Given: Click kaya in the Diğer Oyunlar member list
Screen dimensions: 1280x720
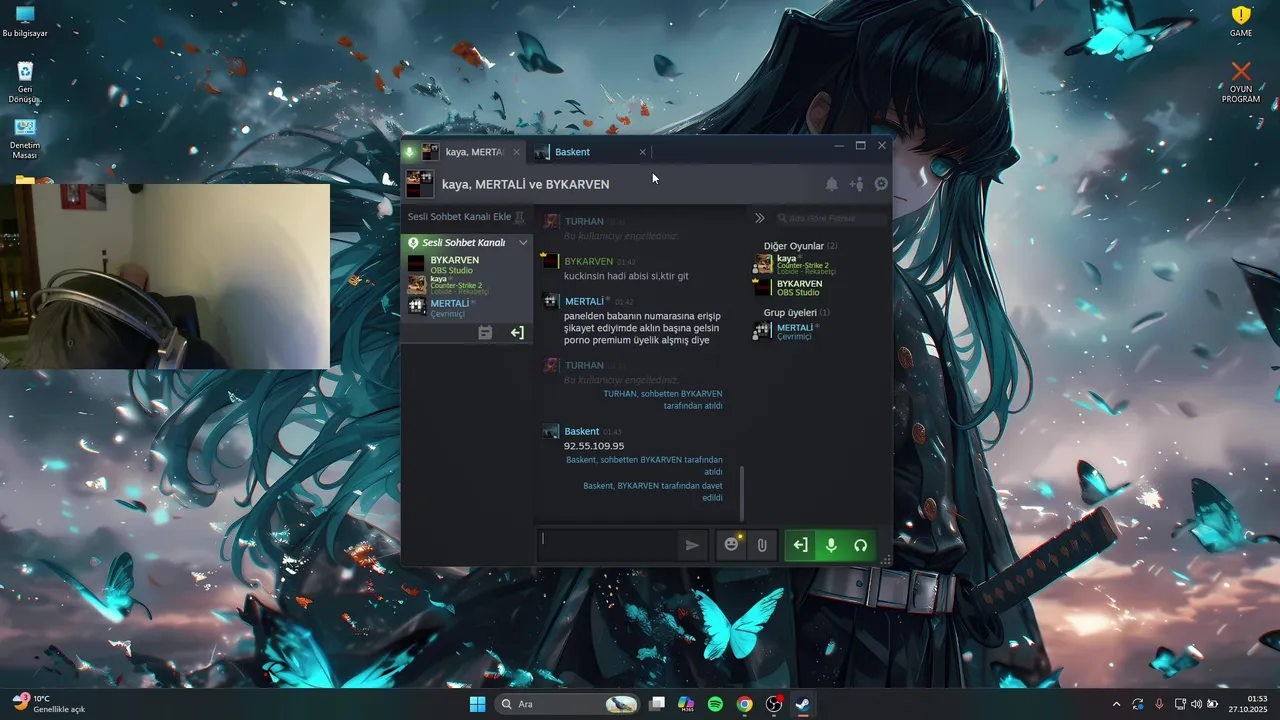Looking at the screenshot, I should (x=820, y=264).
